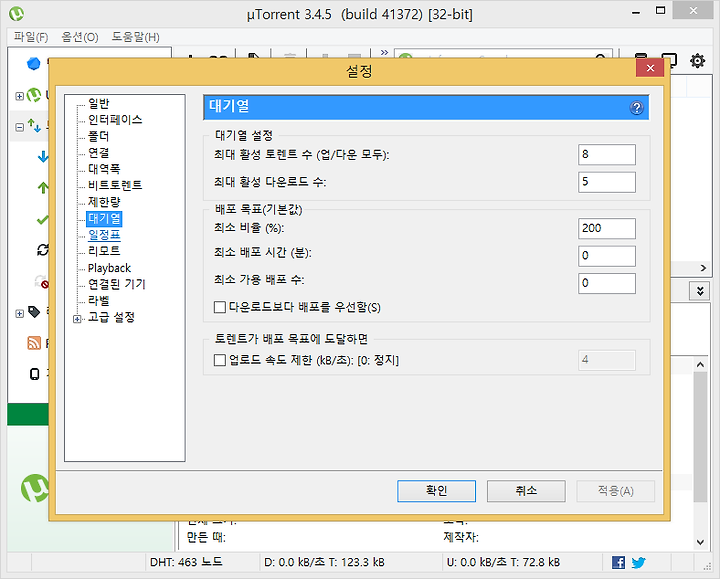Image resolution: width=720 pixels, height=579 pixels.
Task: Click the detail pane vertical scrollbar thumb
Action: click(x=700, y=437)
